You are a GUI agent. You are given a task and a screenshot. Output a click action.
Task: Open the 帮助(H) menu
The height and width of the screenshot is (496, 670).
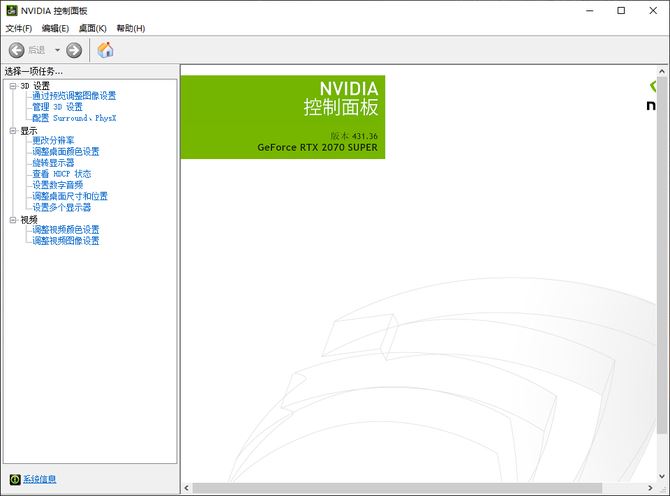click(x=130, y=28)
